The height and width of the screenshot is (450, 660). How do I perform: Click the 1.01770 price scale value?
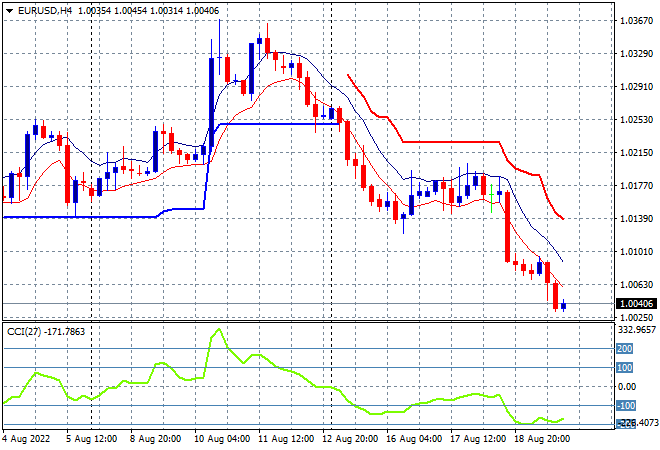(x=636, y=186)
